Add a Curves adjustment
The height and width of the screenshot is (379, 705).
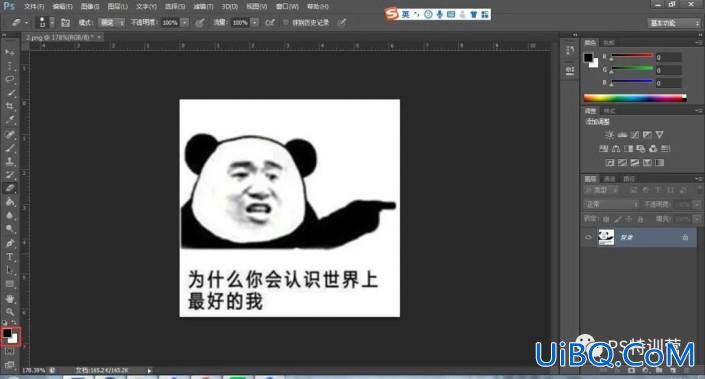click(635, 134)
